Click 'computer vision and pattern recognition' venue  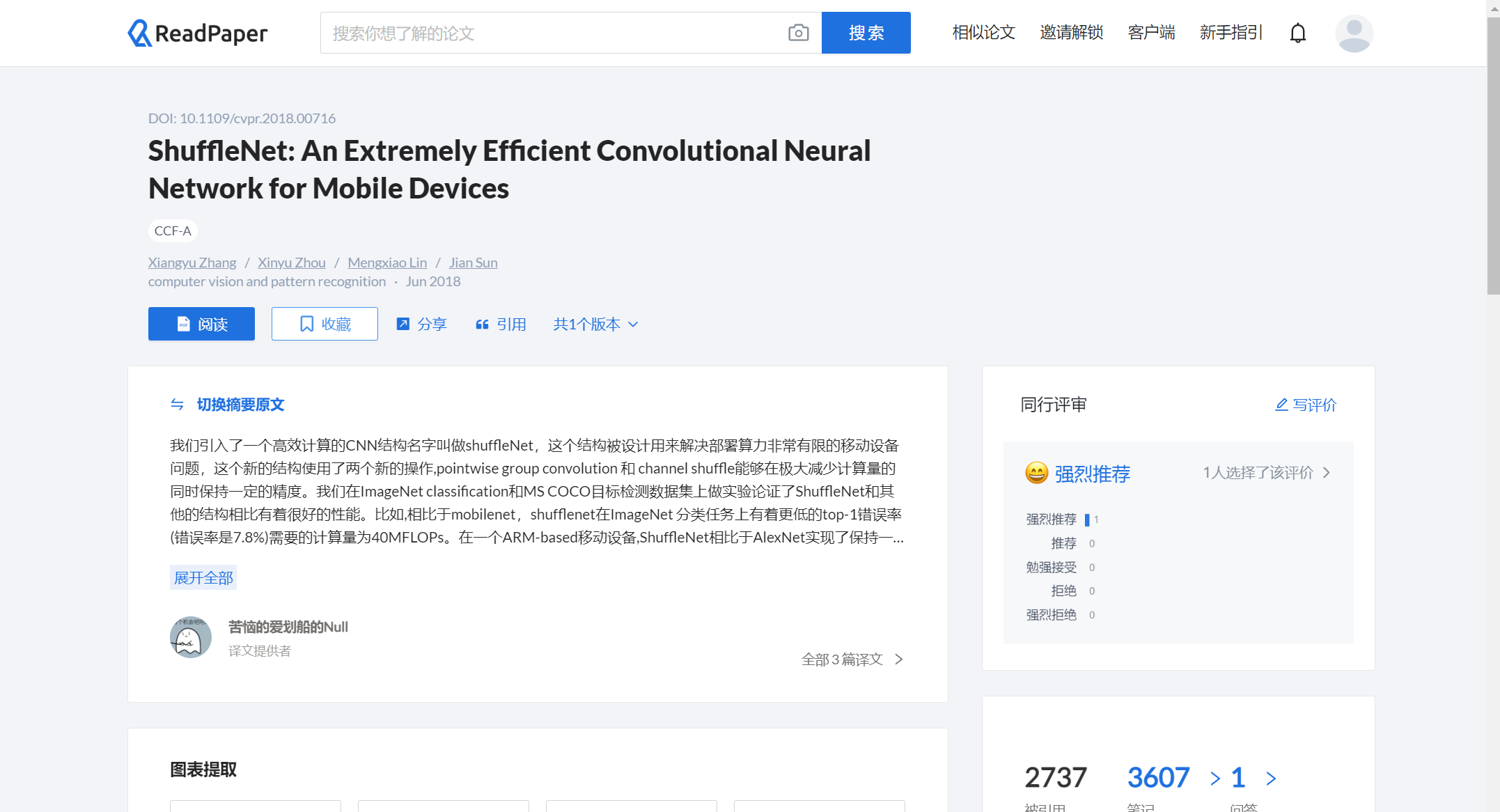(x=267, y=281)
